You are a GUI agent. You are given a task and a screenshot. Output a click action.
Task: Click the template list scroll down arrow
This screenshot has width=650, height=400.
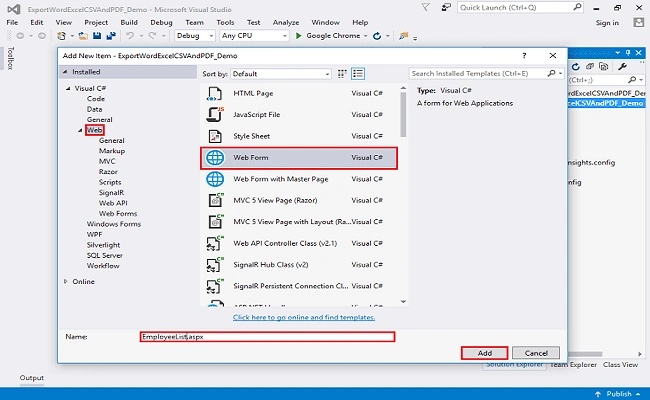(403, 302)
